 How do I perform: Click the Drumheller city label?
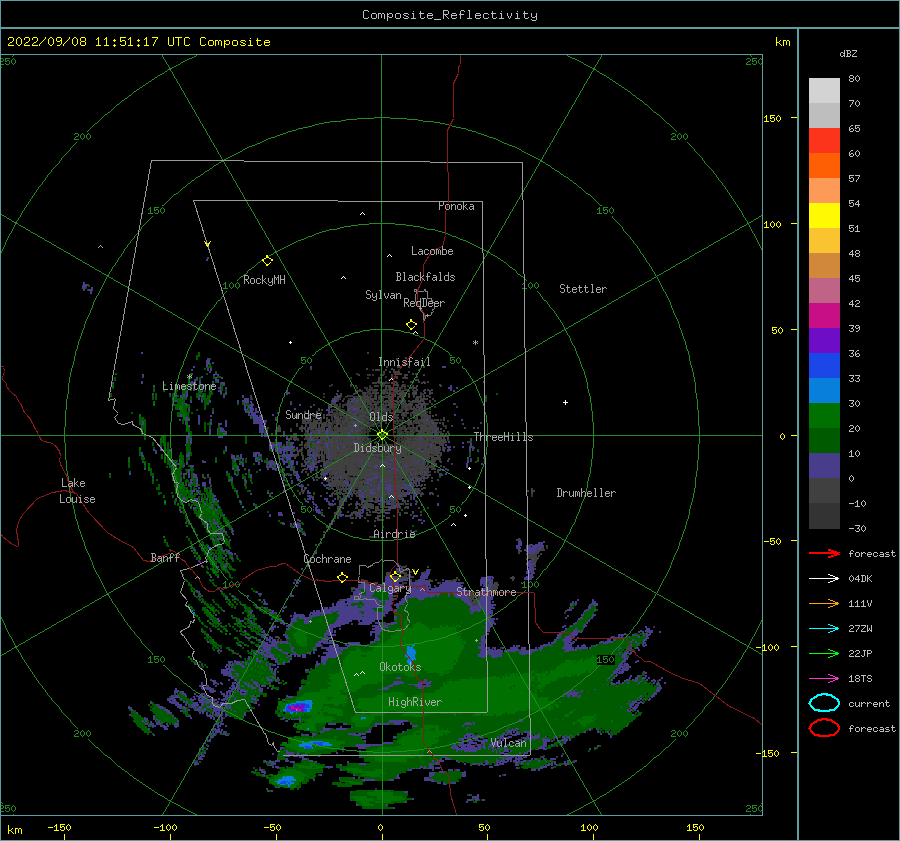(x=586, y=493)
